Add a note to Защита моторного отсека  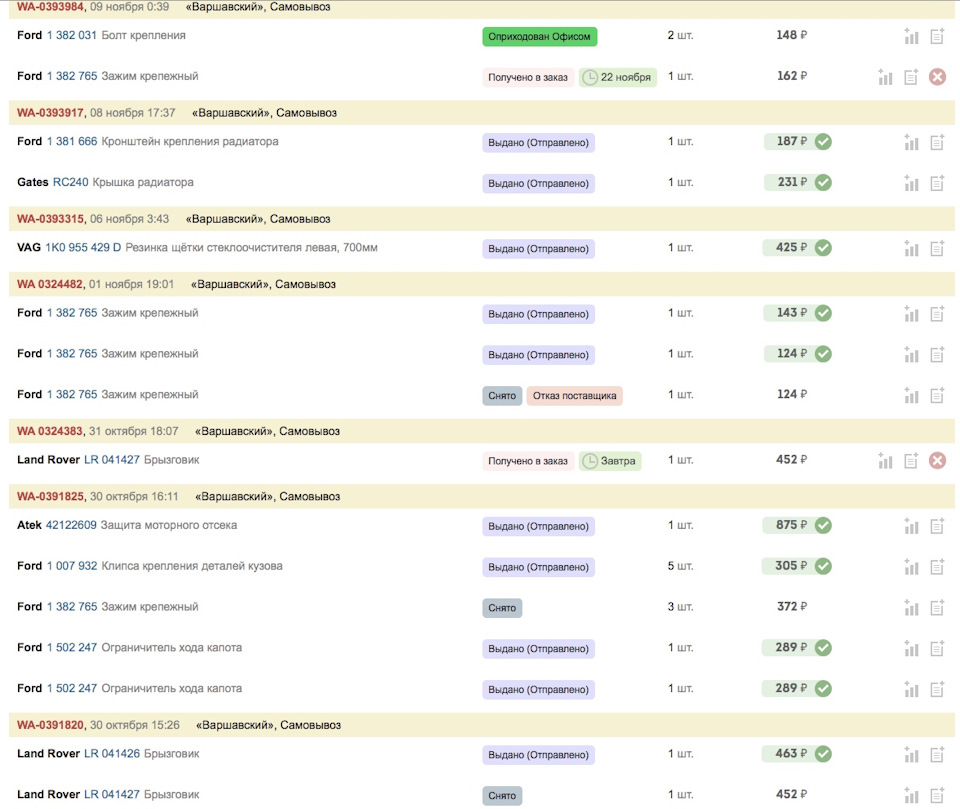(x=937, y=526)
